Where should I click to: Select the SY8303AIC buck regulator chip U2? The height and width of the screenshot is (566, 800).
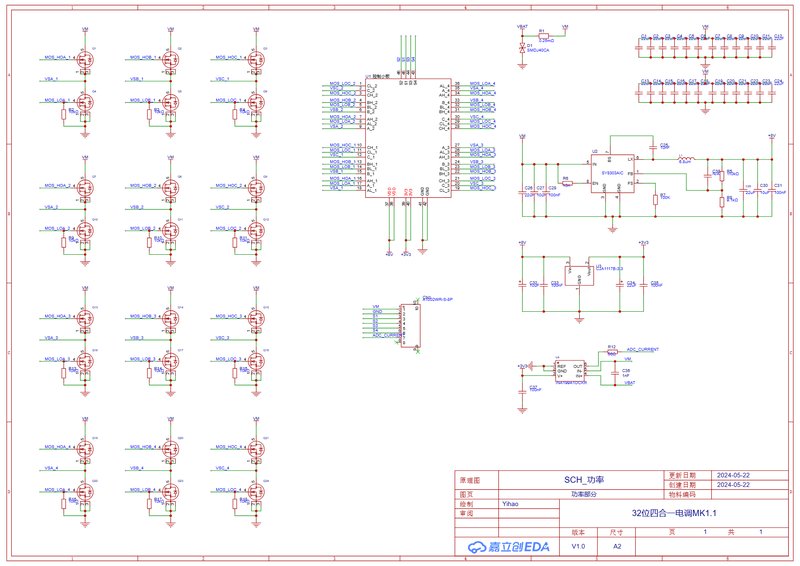tap(613, 174)
